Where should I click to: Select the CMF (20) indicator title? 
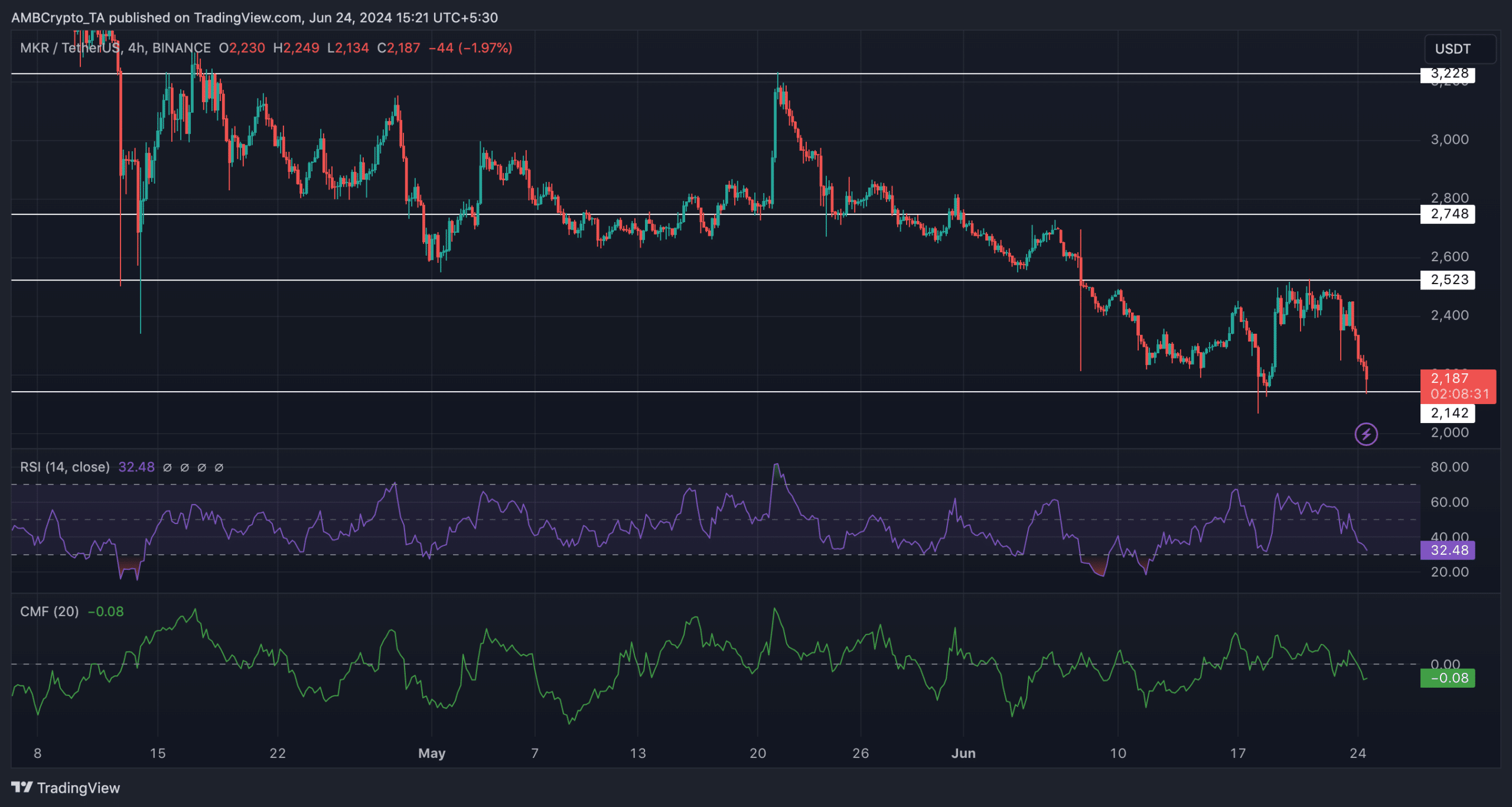coord(50,611)
